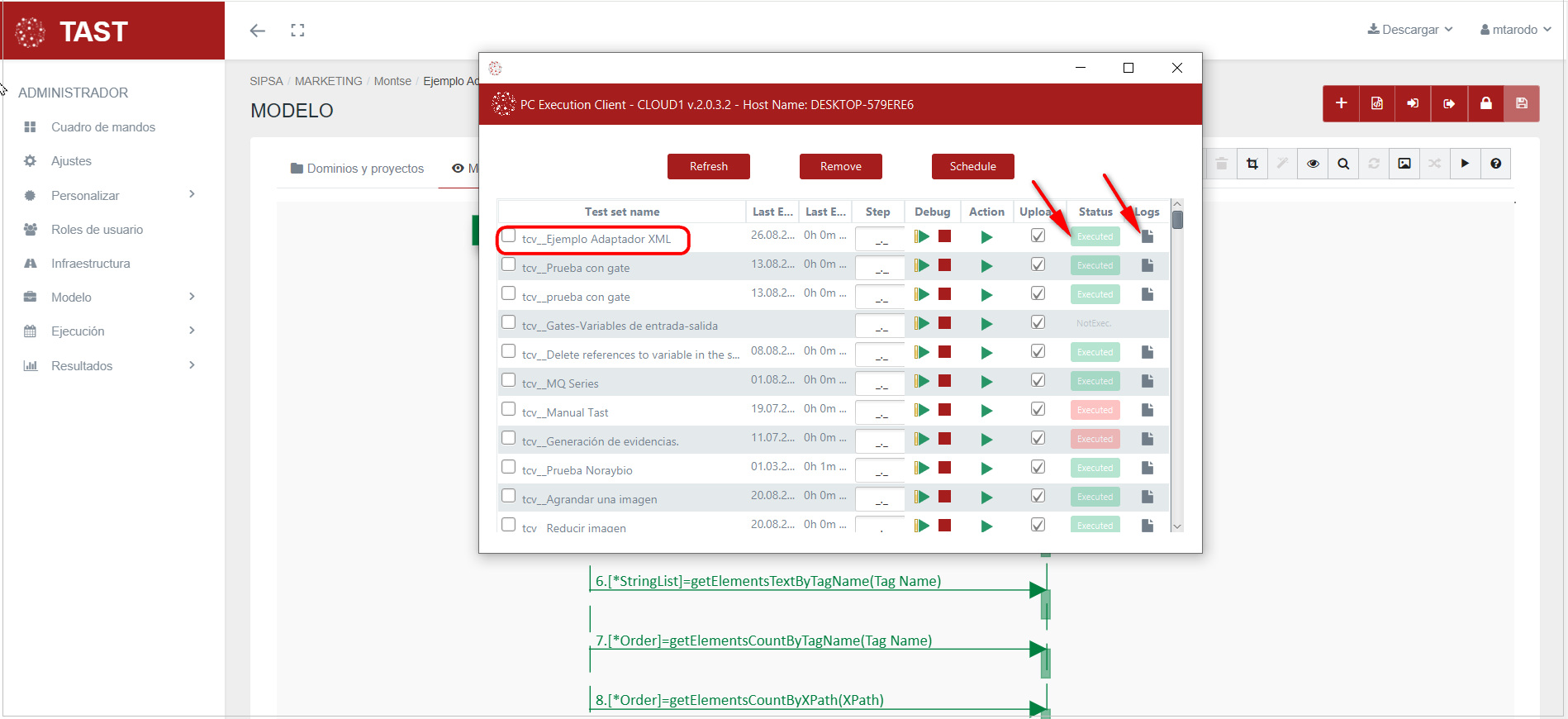Screen dimensions: 1568x719
Task: Click debug step-play icon for tcv__MQ Series
Action: coord(922,381)
